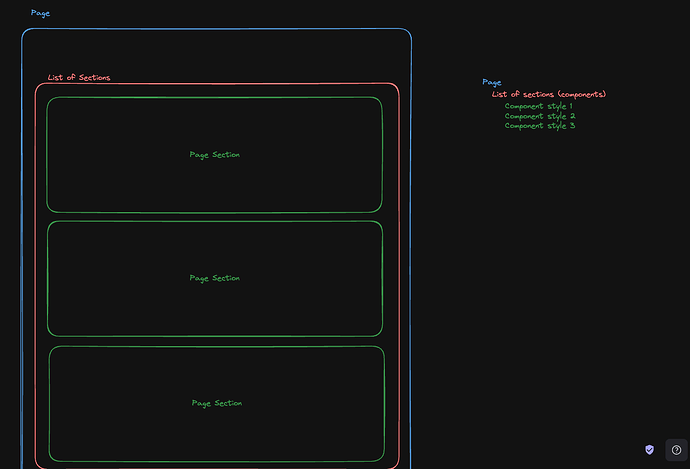690x469 pixels.
Task: Click the top edge of the first green rectangle
Action: 215,97
